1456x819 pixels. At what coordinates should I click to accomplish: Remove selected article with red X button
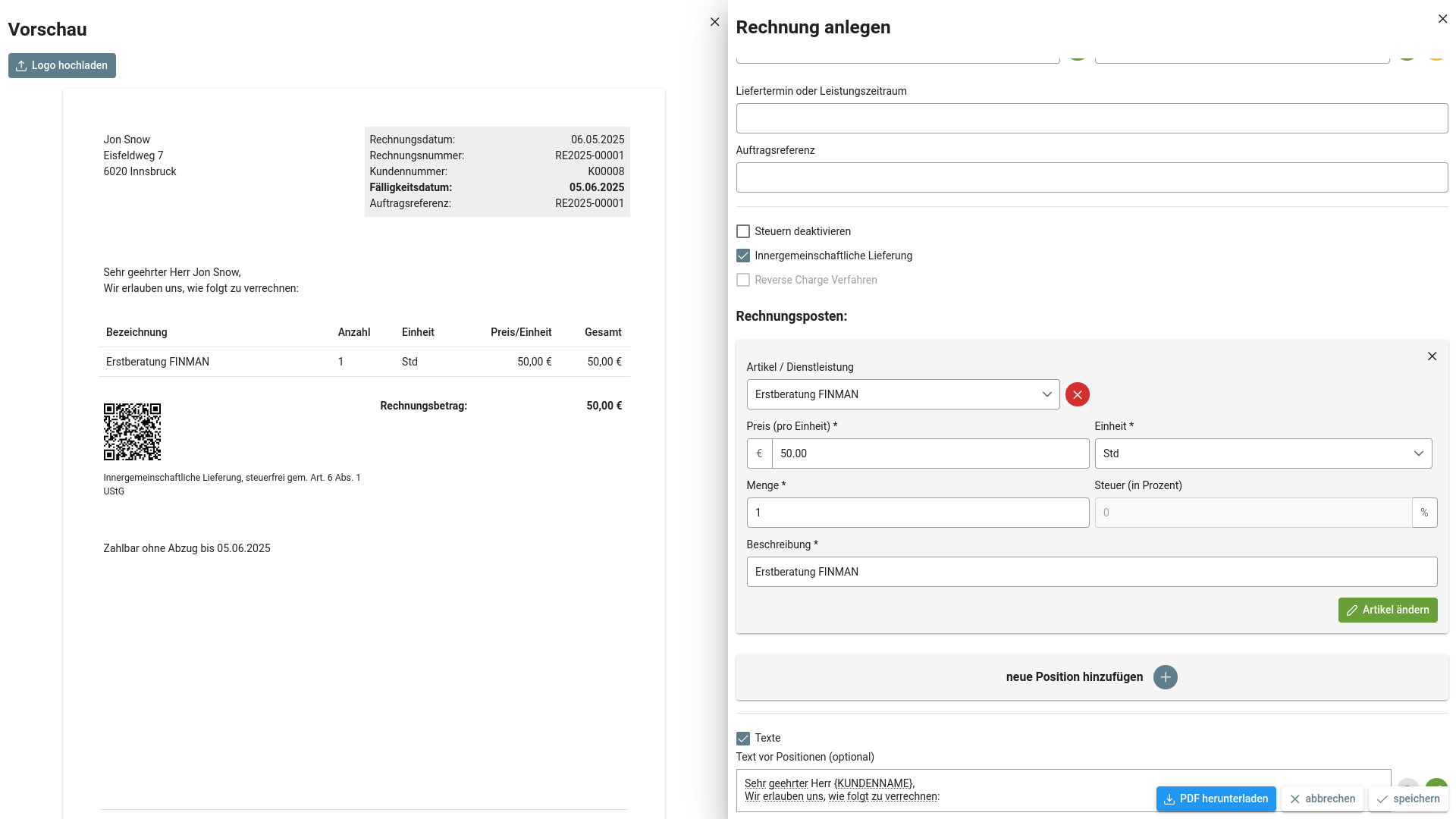1077,394
